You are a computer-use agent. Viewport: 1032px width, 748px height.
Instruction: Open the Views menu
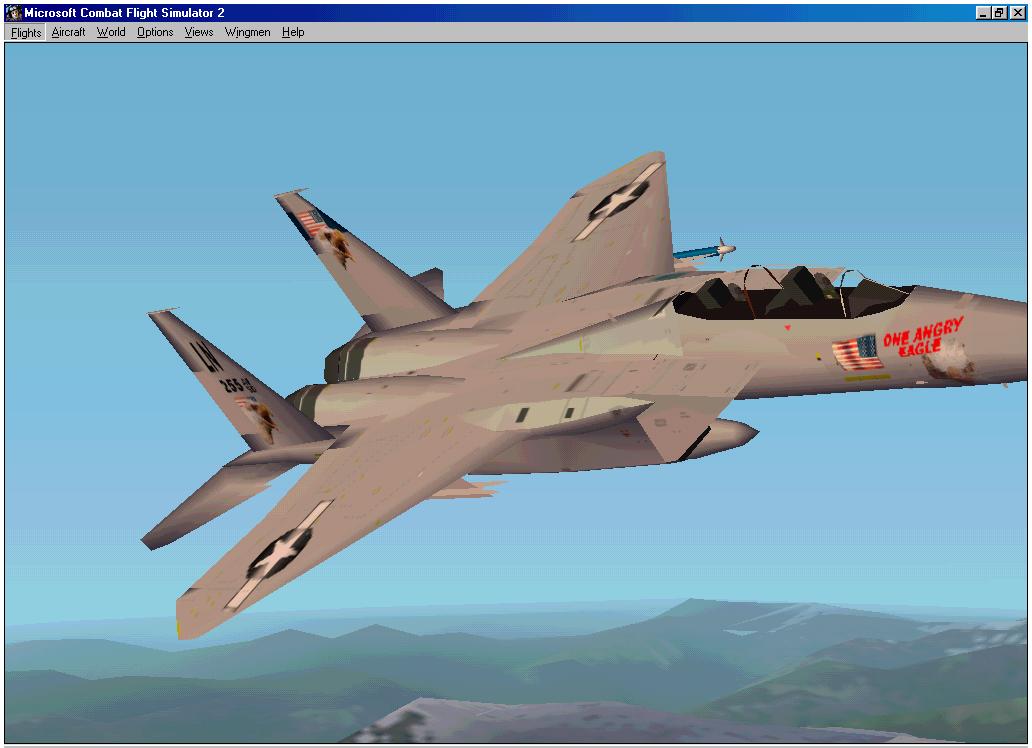[x=199, y=32]
